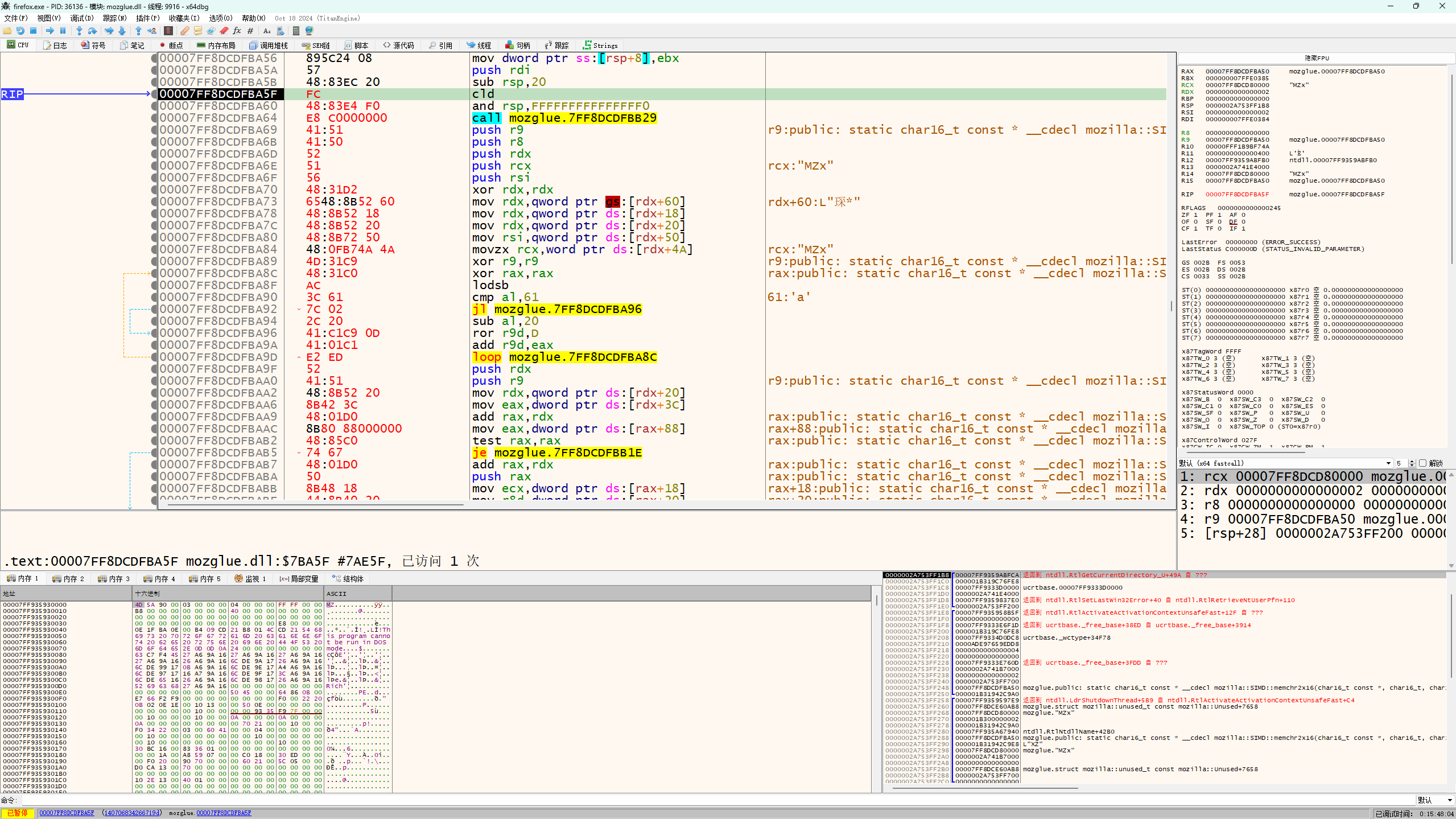Image resolution: width=1456 pixels, height=819 pixels.
Task: Open the Scylla plugin icon
Action: (x=168, y=31)
